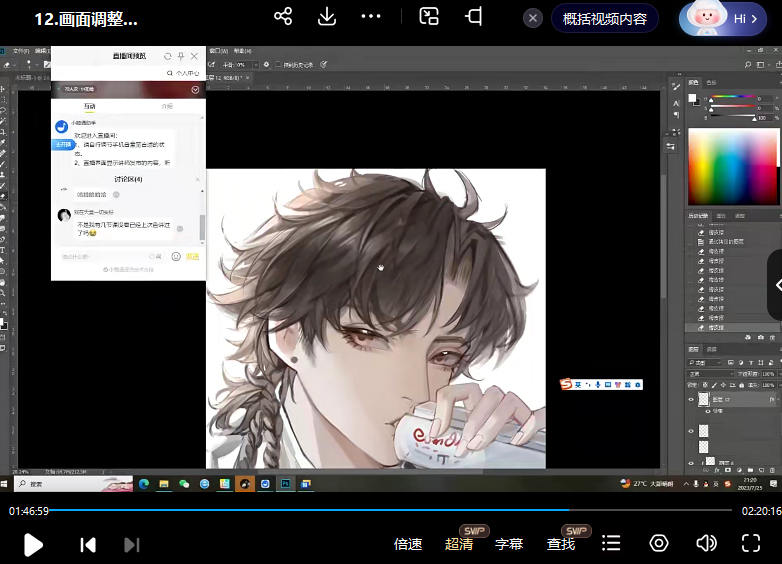Click the share icon in the top bar
Viewport: 782px width, 564px height.
[283, 17]
